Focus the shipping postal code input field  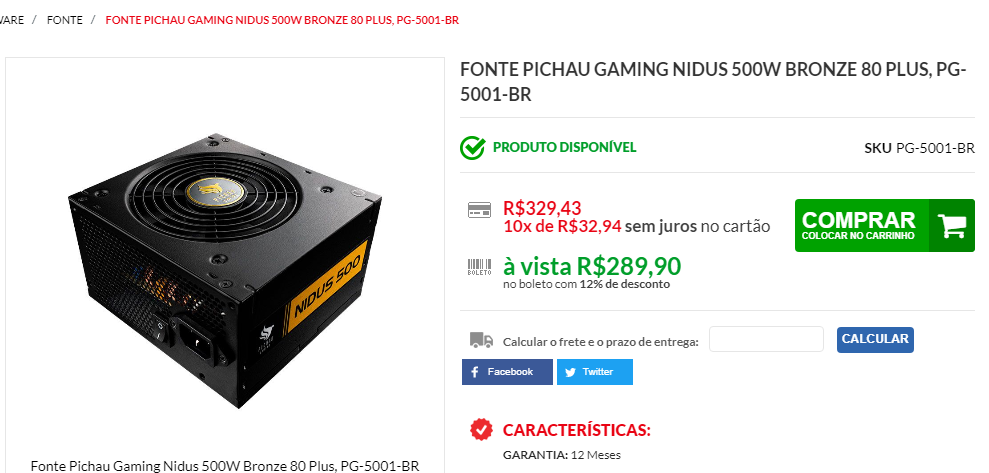pos(766,339)
